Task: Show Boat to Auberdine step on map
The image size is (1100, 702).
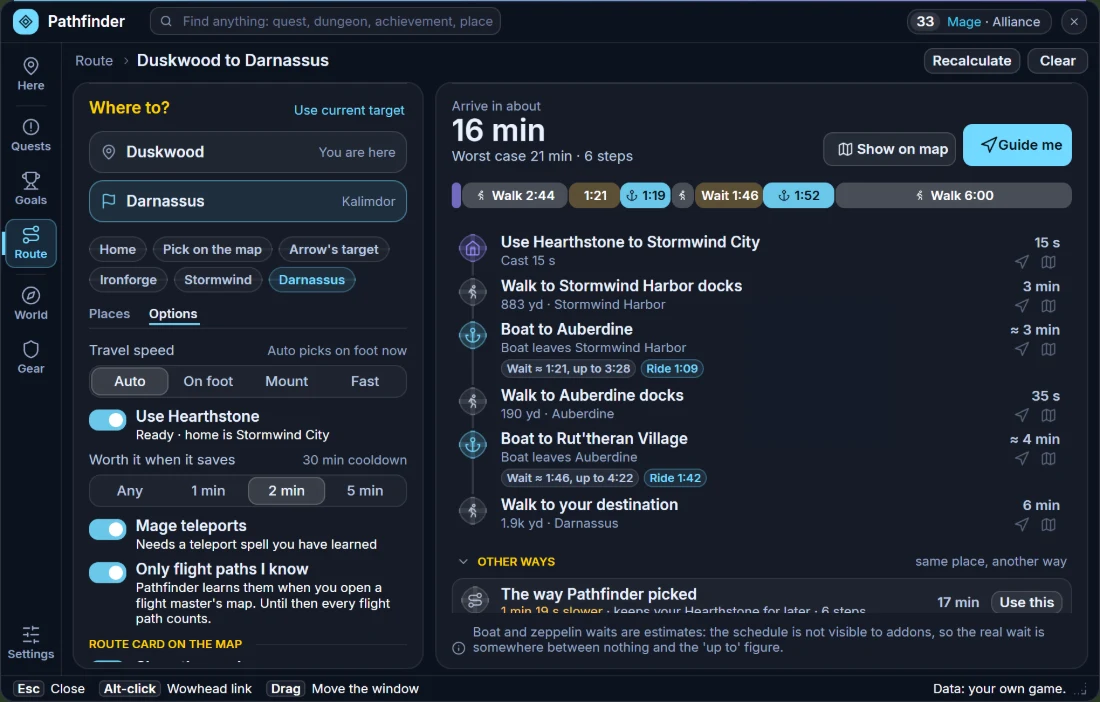Action: [1048, 349]
